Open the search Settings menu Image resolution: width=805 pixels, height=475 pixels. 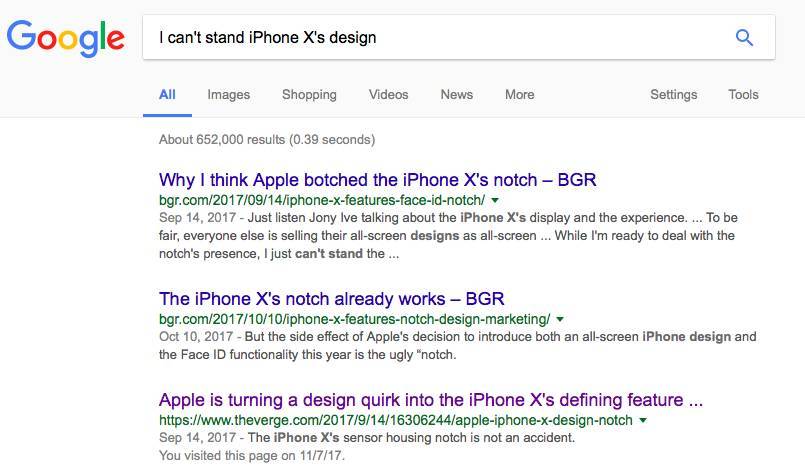click(673, 95)
